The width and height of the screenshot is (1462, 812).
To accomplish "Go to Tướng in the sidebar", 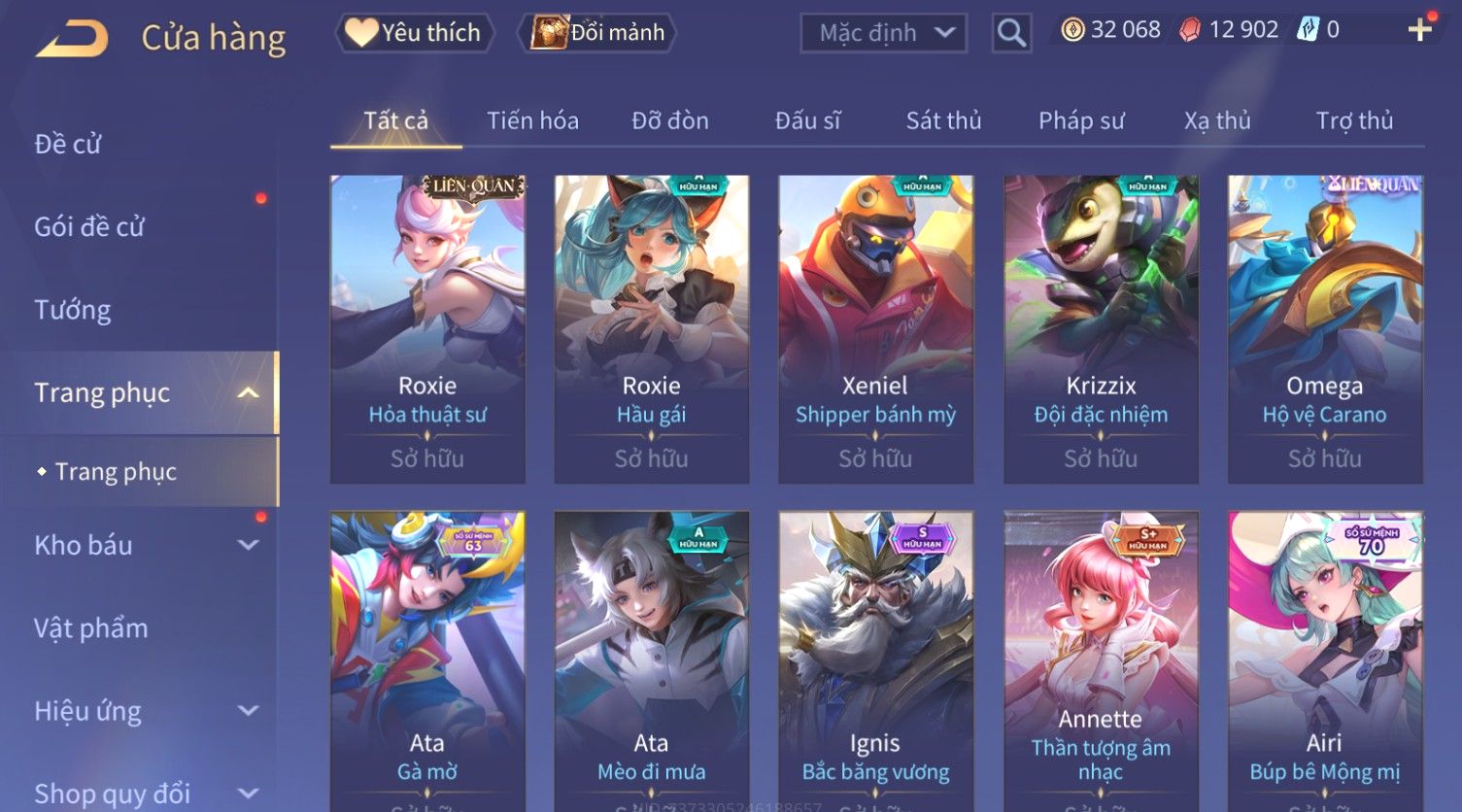I will pos(73,310).
